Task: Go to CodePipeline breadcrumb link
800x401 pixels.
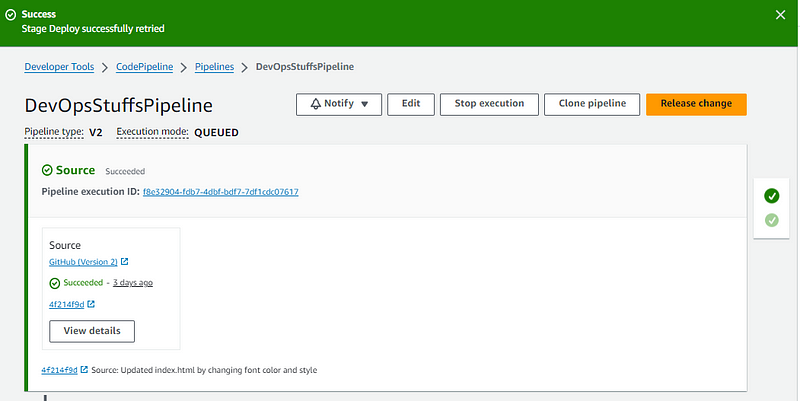Action: 144,67
